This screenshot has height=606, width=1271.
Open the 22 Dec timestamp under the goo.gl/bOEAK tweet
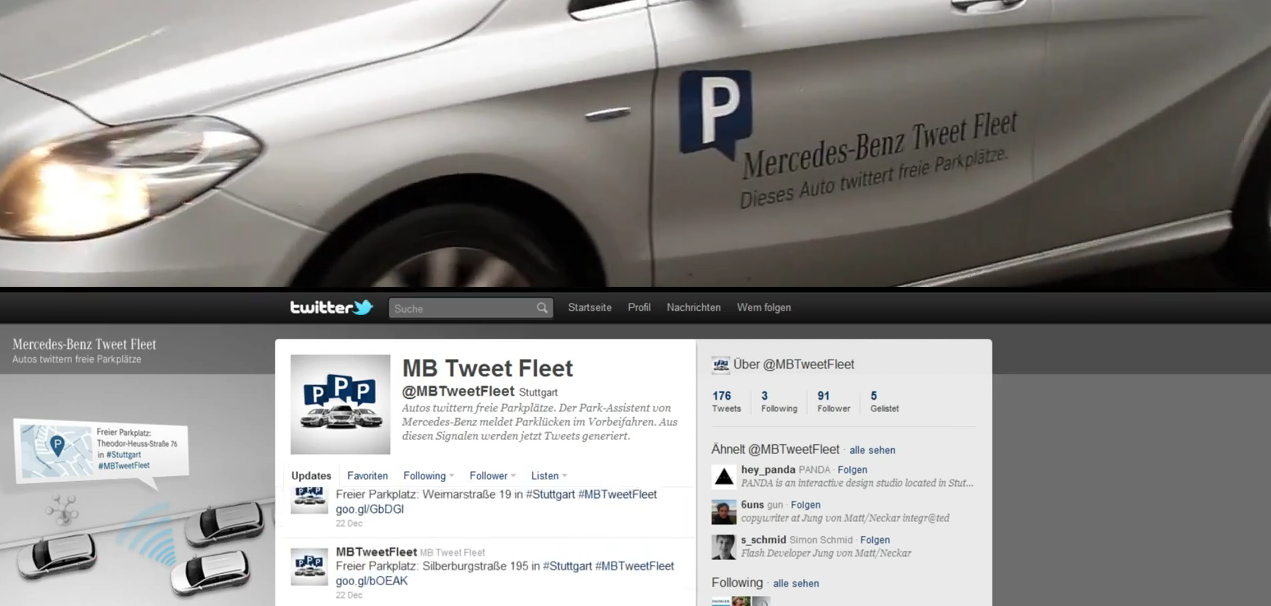coord(349,595)
